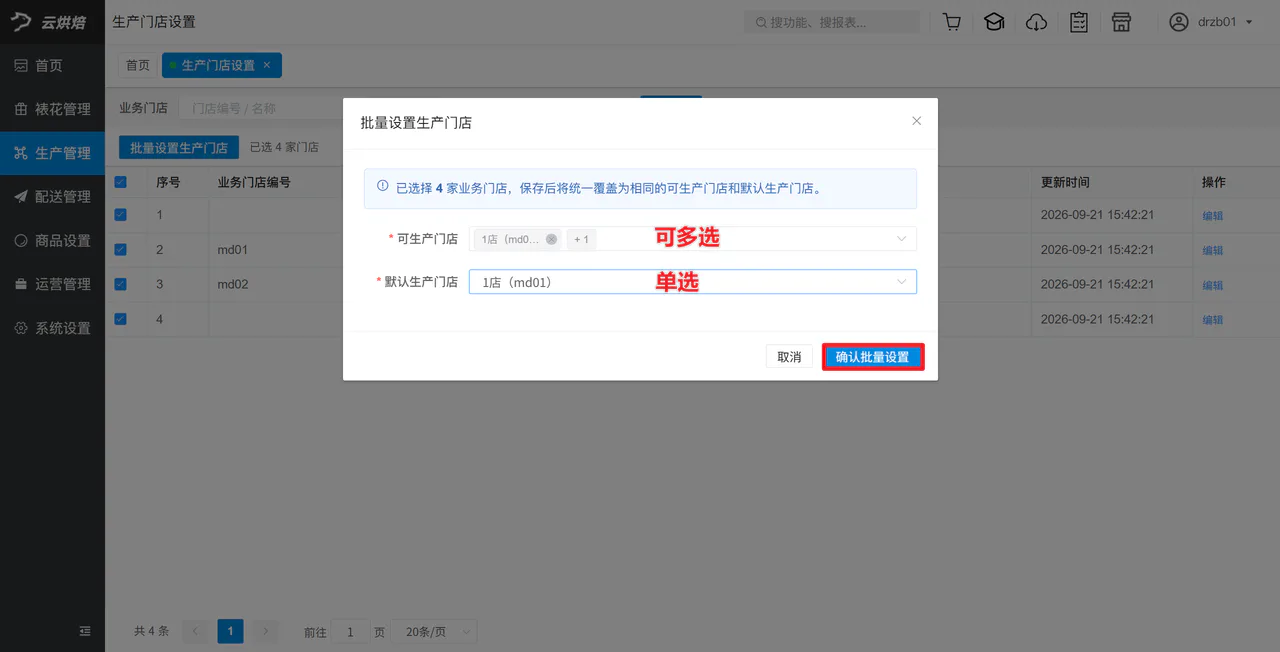Toggle the select-all checkbox in table header
1280x652 pixels.
(121, 182)
